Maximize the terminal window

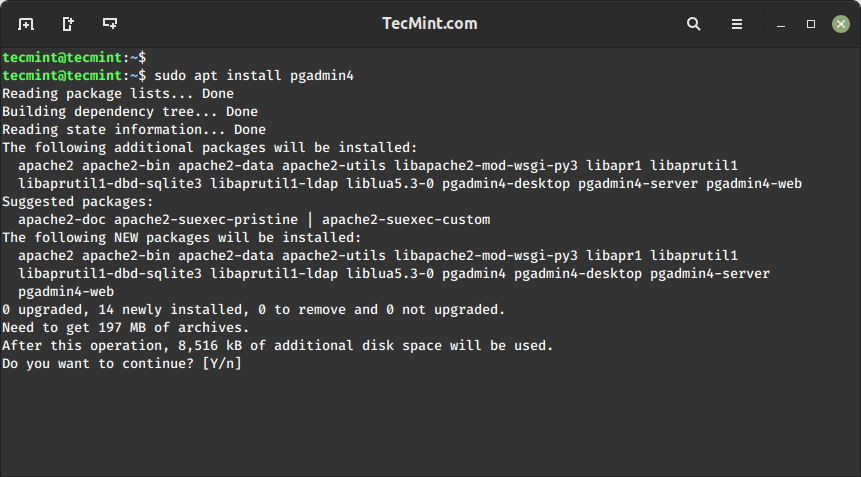811,23
